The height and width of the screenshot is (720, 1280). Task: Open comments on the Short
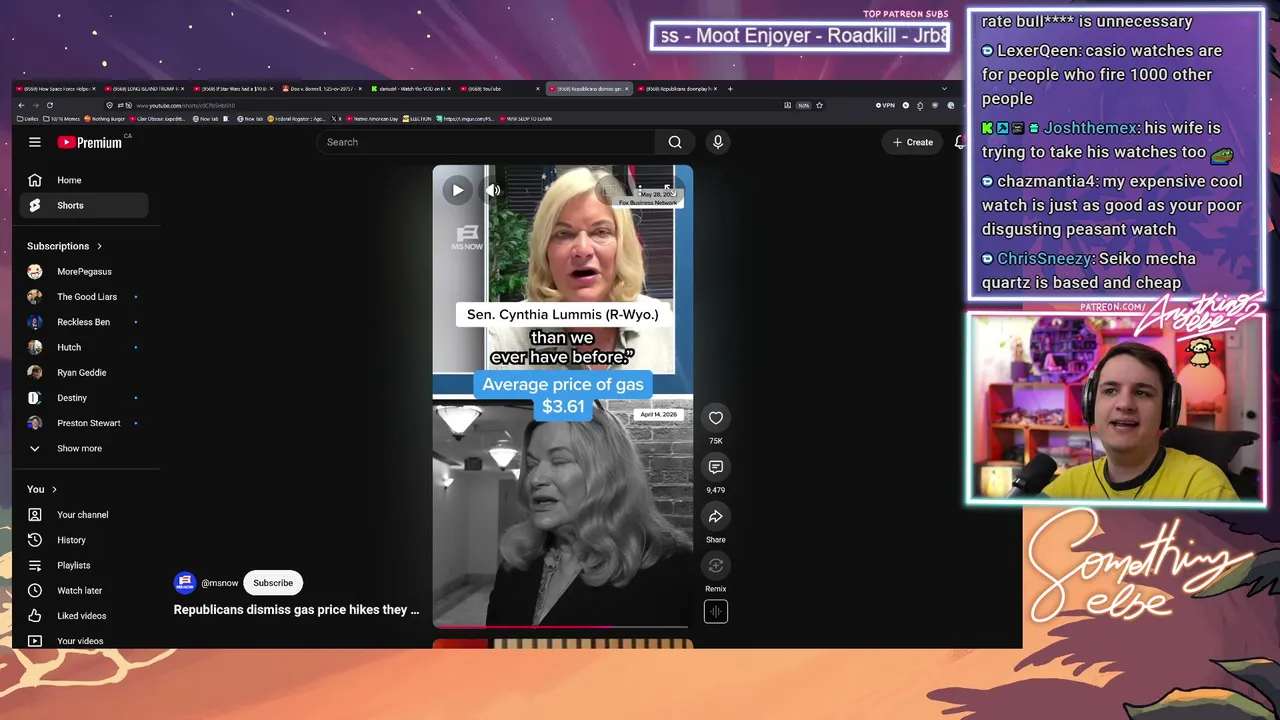pyautogui.click(x=716, y=467)
